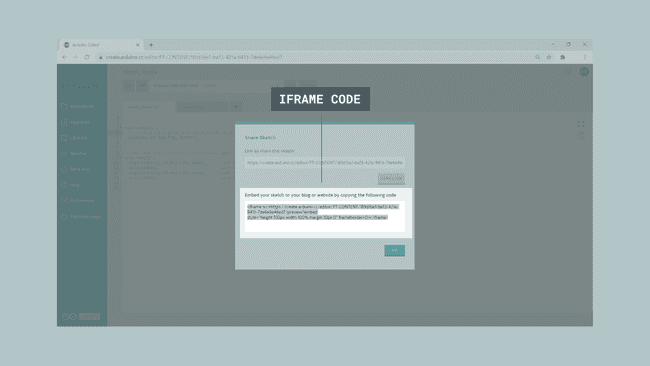
Task: Click the Share Sketch dialog title
Action: click(260, 137)
